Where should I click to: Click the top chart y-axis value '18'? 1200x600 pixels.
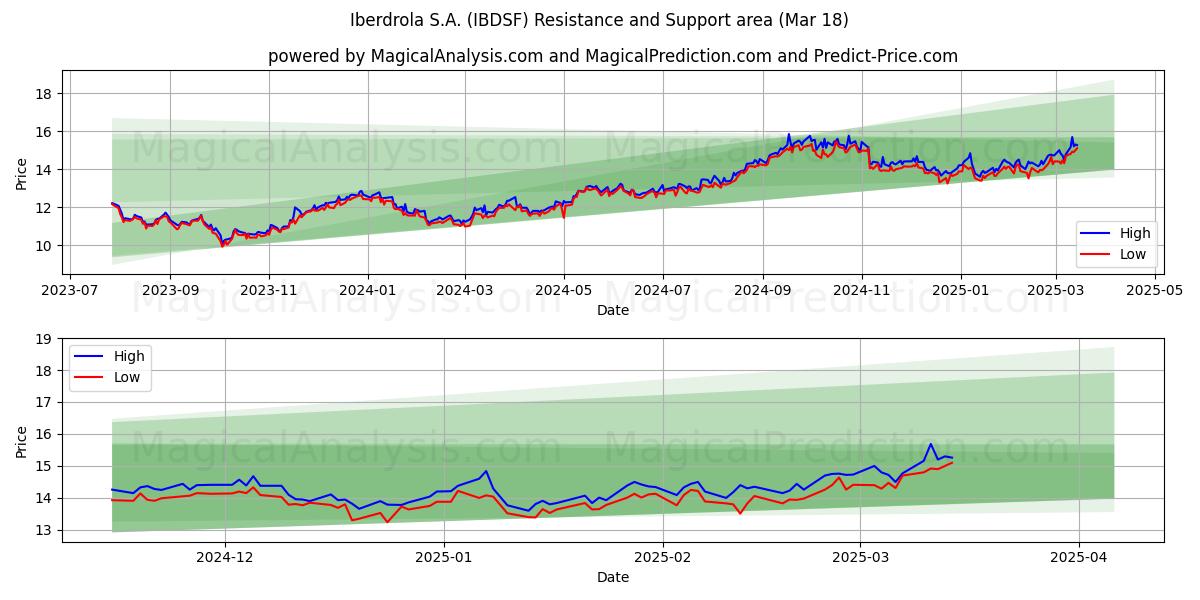click(x=45, y=94)
